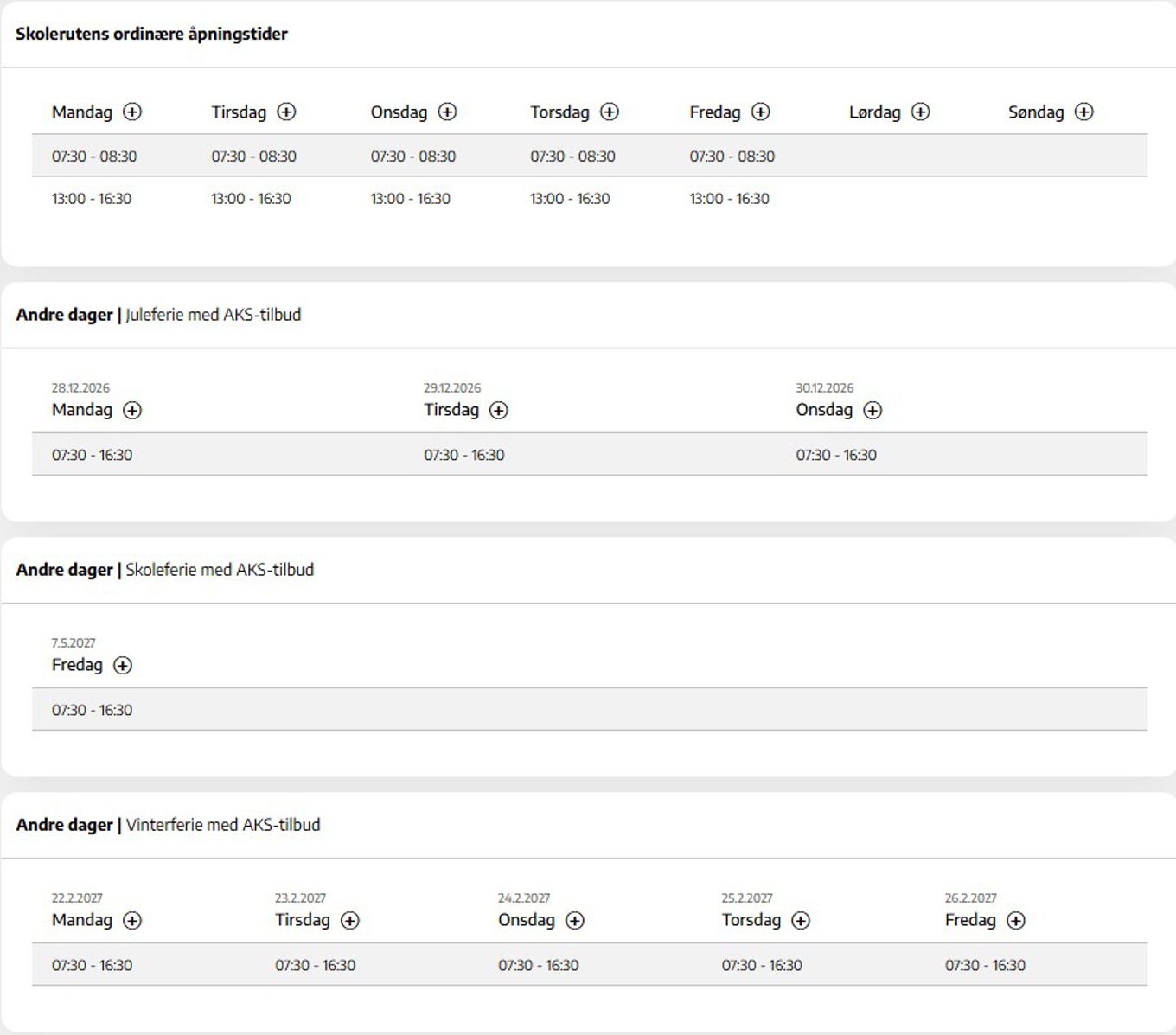Image resolution: width=1176 pixels, height=1035 pixels.
Task: Add time on Mandag 28.12.2026
Action: (132, 410)
